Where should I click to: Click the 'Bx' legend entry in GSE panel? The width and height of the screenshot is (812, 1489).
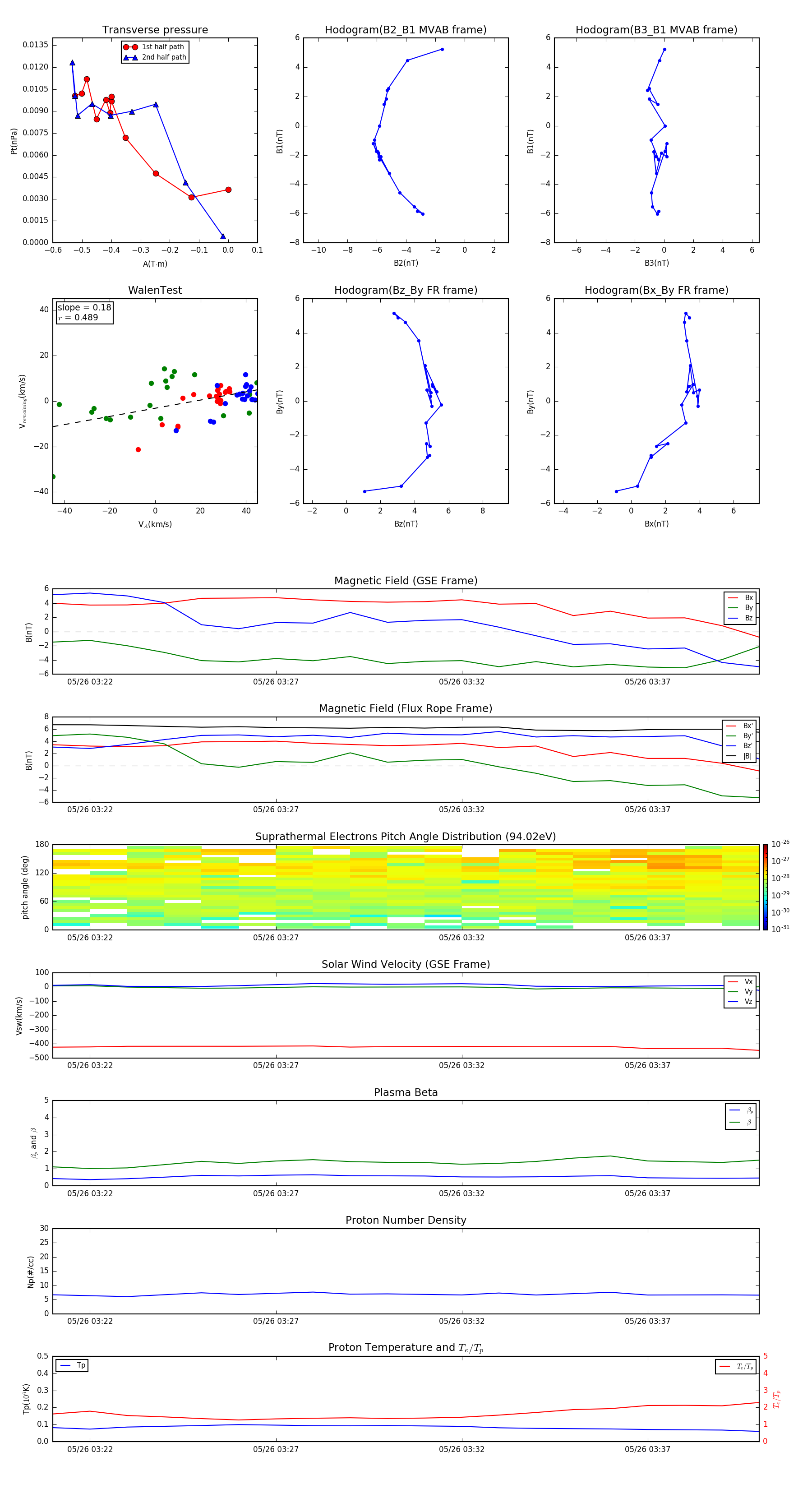[741, 598]
